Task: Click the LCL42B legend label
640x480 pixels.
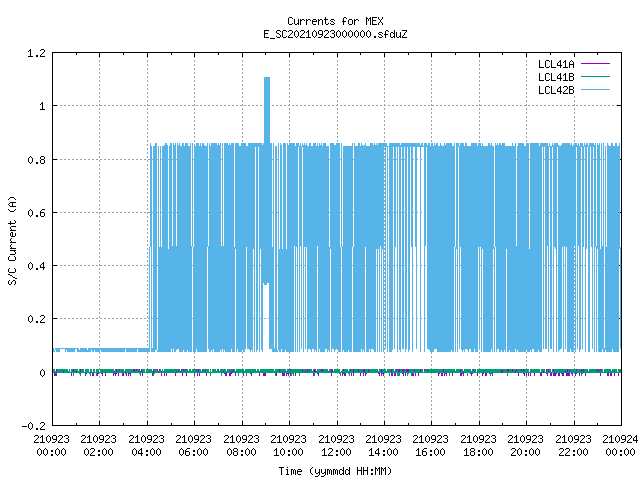Action: tap(556, 90)
